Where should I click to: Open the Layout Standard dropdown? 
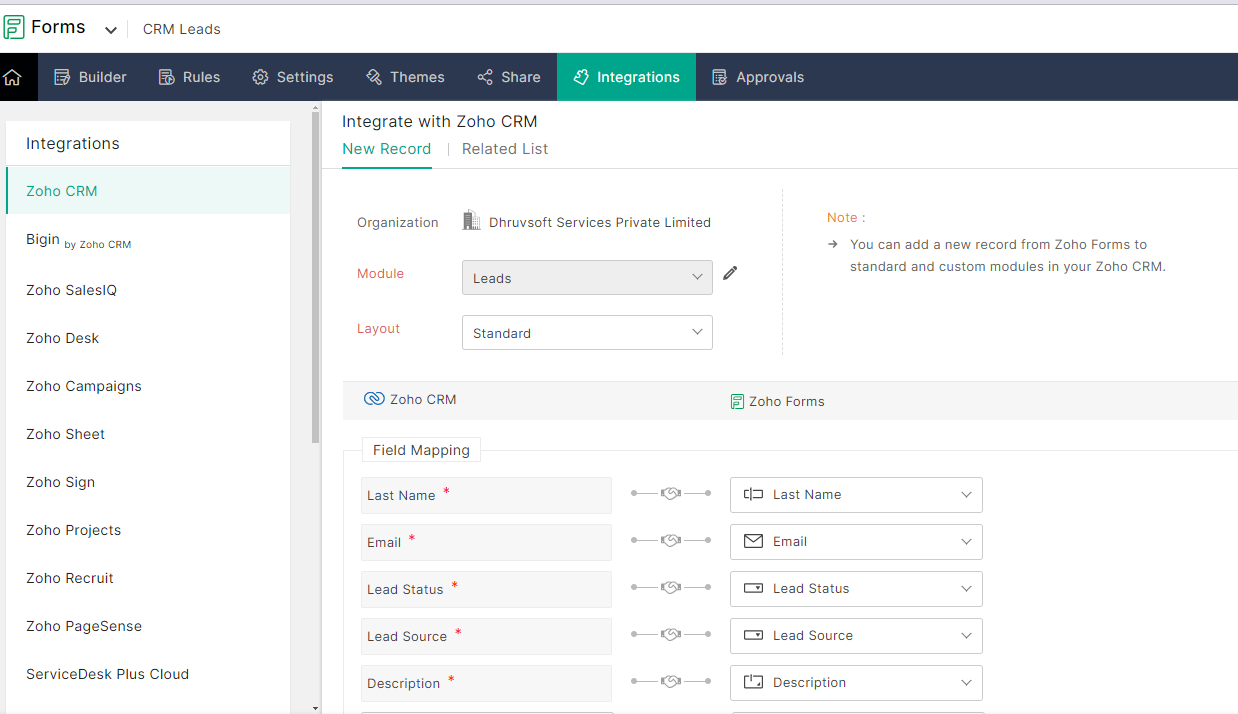(587, 333)
